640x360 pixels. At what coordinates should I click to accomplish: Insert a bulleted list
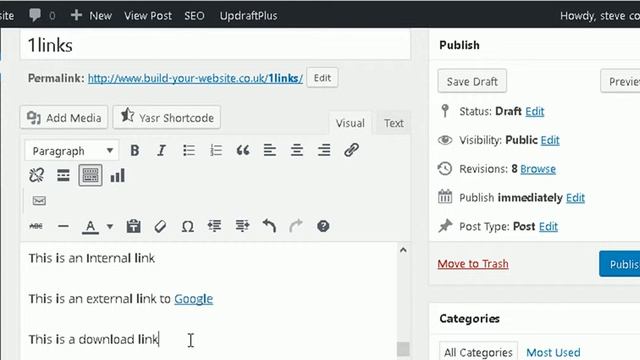click(x=189, y=151)
